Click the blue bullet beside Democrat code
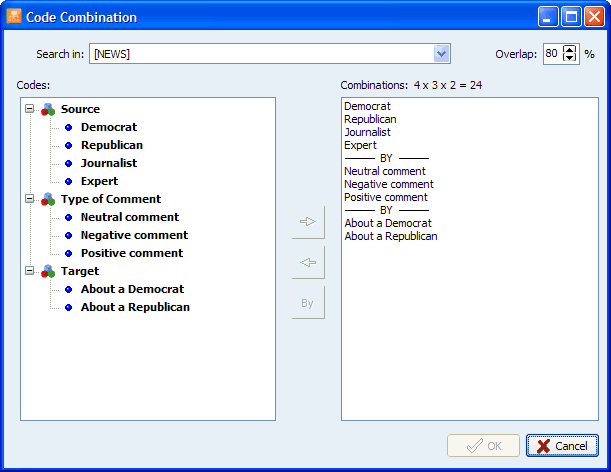 69,128
